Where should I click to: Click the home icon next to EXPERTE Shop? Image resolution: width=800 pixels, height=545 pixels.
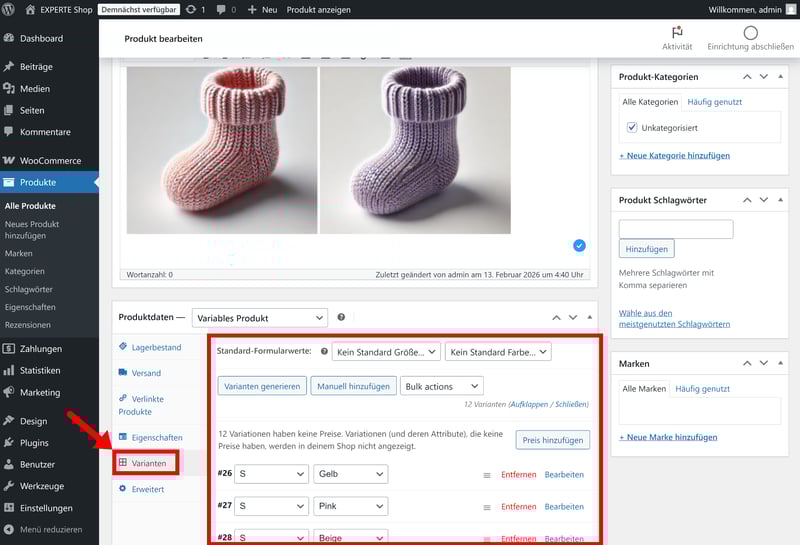point(30,9)
